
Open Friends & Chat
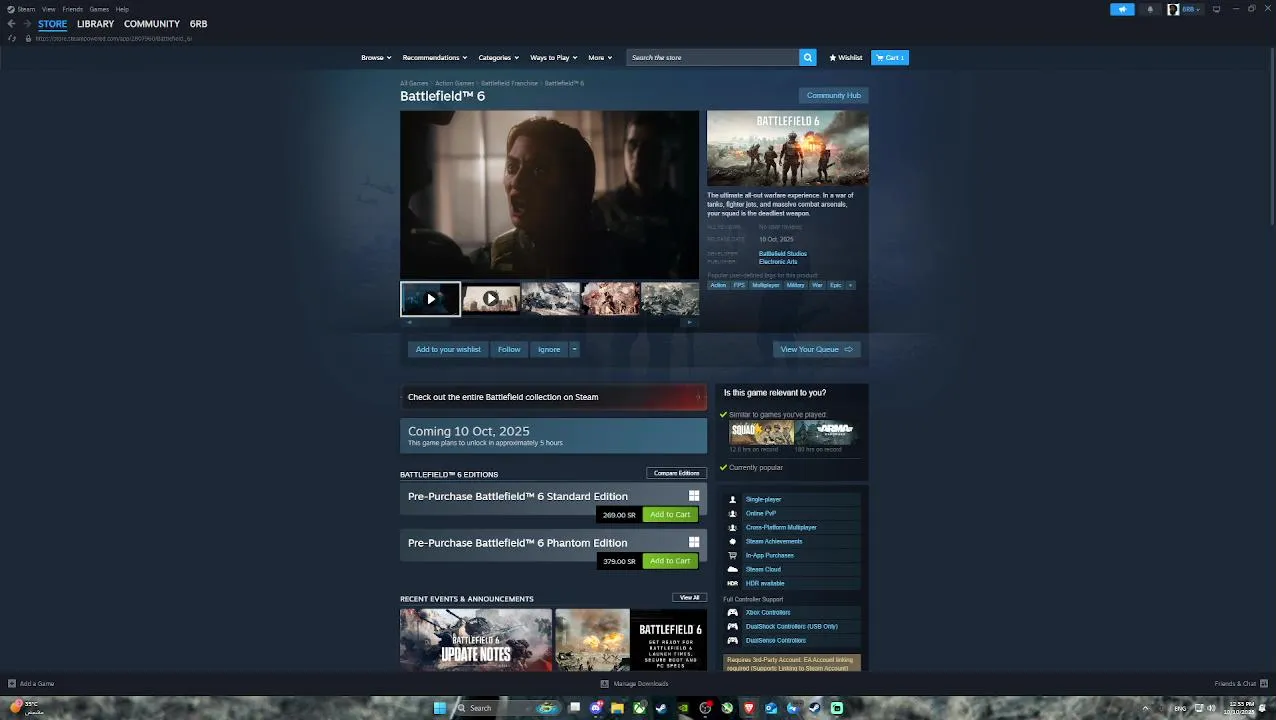pyautogui.click(x=1239, y=684)
